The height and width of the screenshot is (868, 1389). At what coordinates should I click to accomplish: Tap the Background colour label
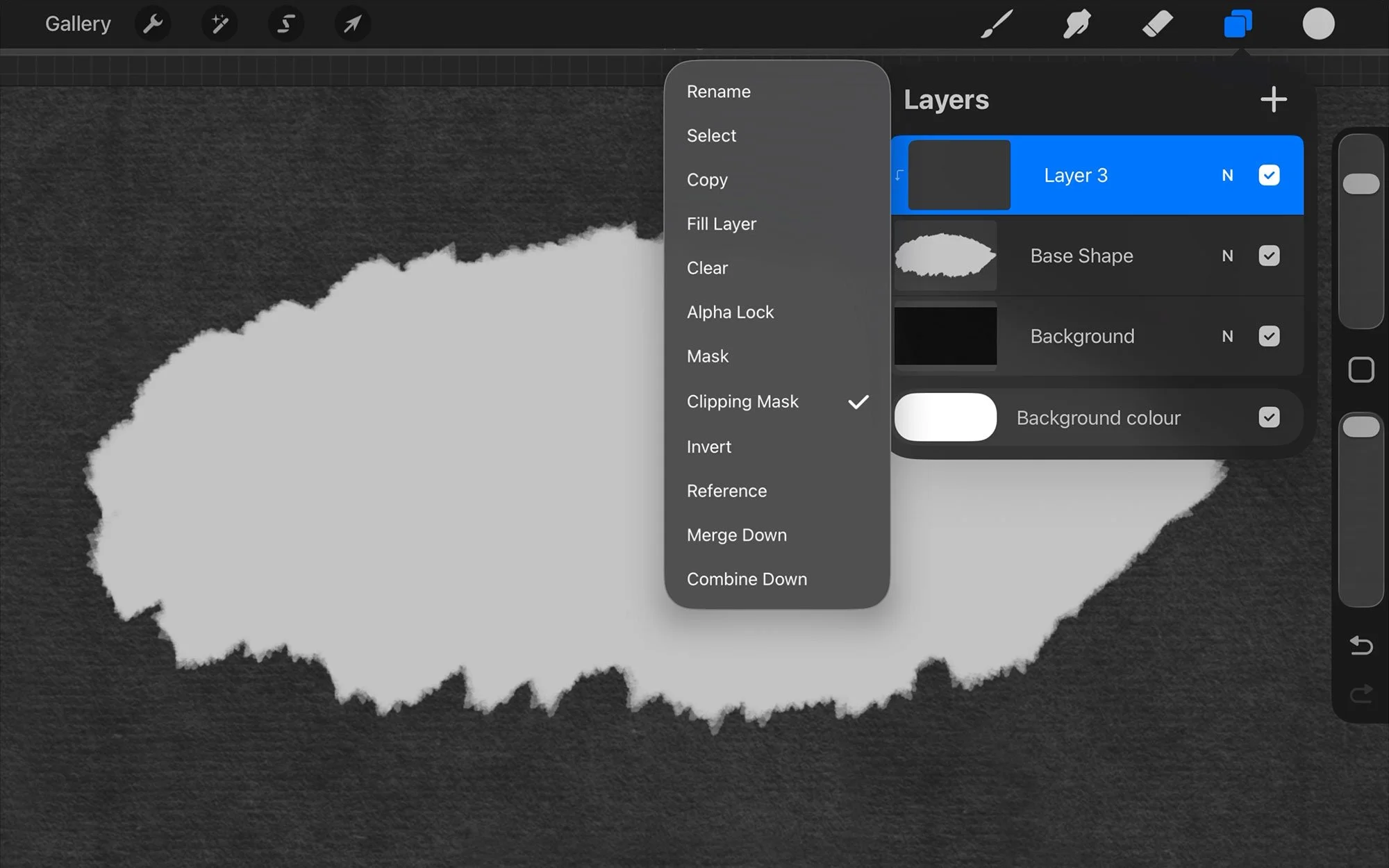[1098, 418]
